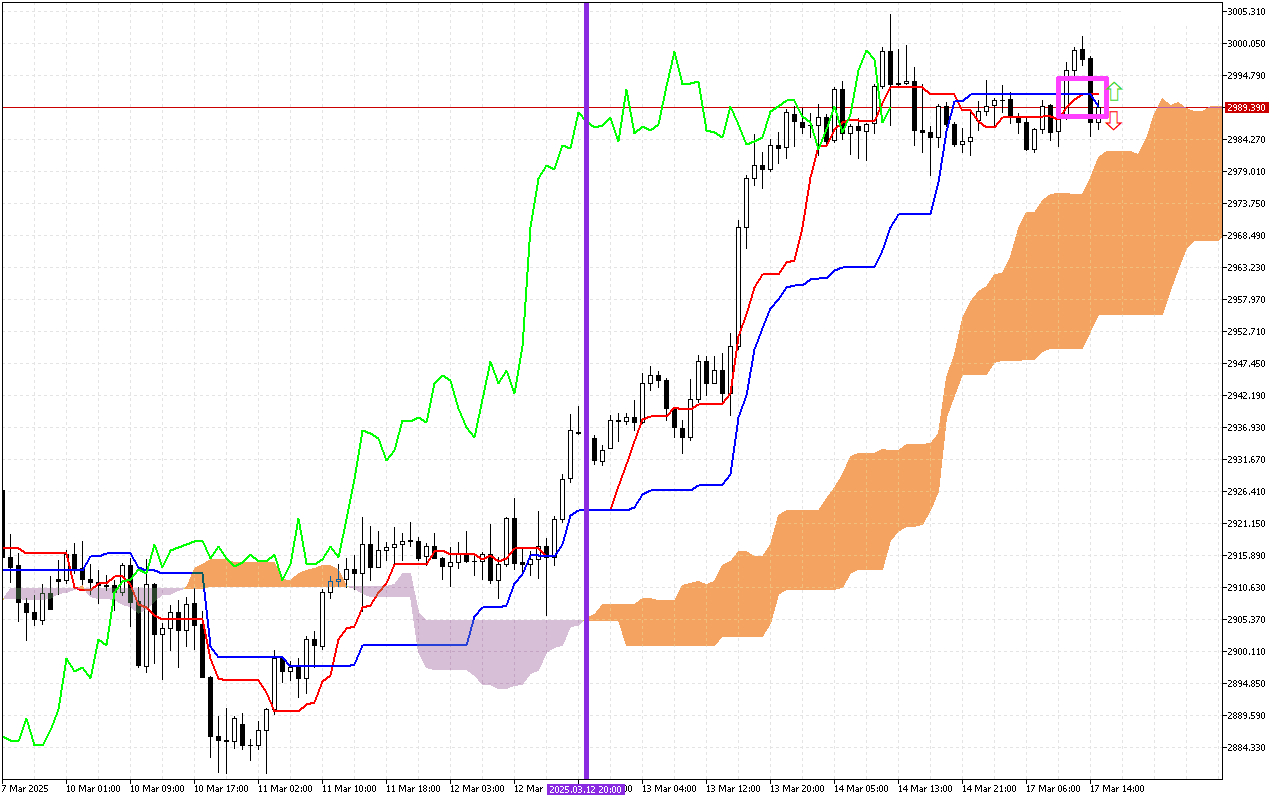
Task: Click the 12 Mar 03:00 time label
Action: tap(479, 789)
